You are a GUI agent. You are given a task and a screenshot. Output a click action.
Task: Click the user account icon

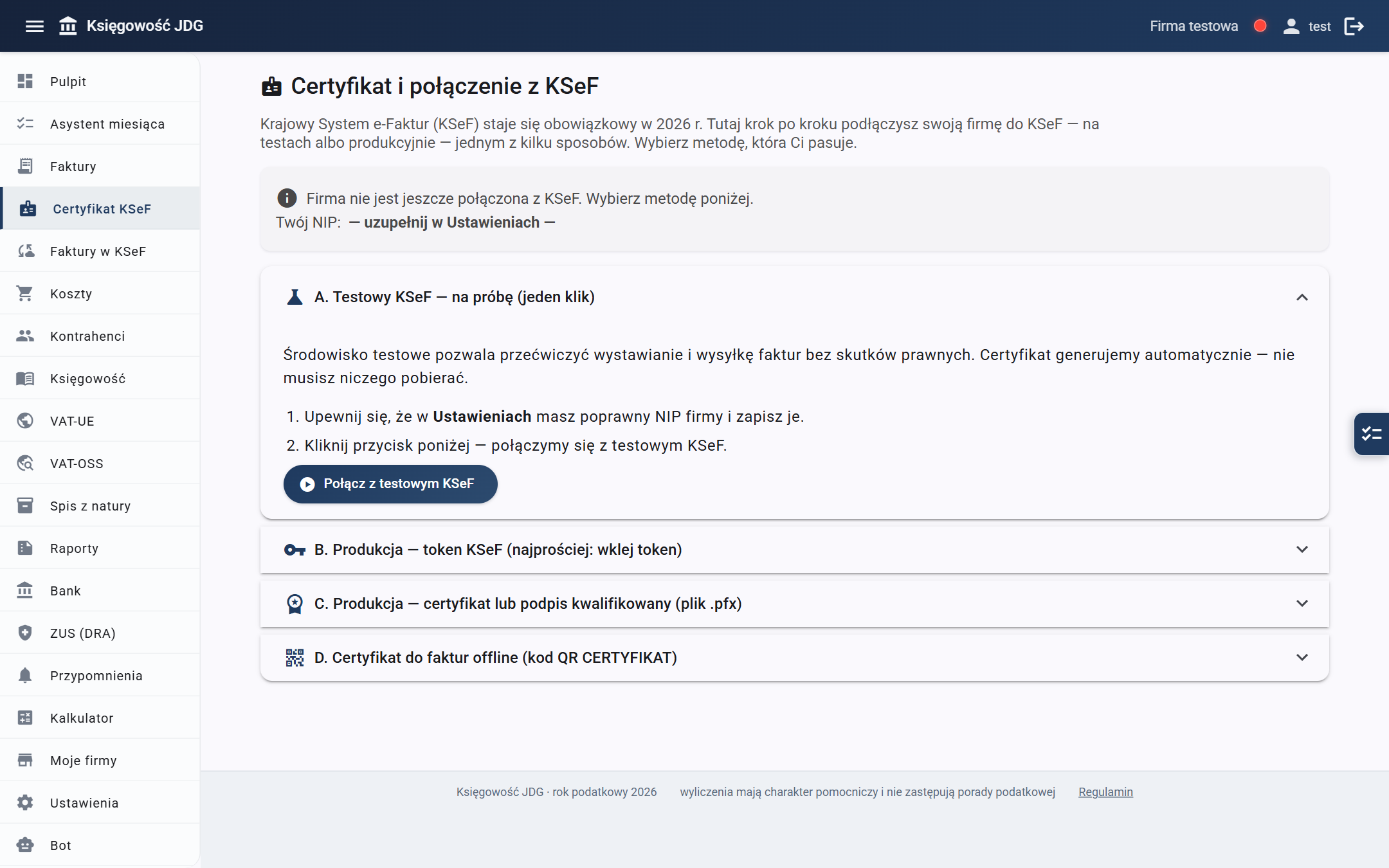[x=1291, y=26]
